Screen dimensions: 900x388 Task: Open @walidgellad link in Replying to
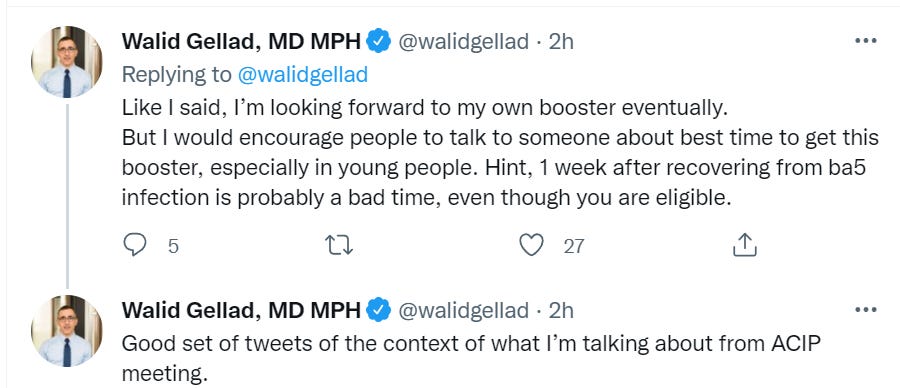pyautogui.click(x=300, y=75)
